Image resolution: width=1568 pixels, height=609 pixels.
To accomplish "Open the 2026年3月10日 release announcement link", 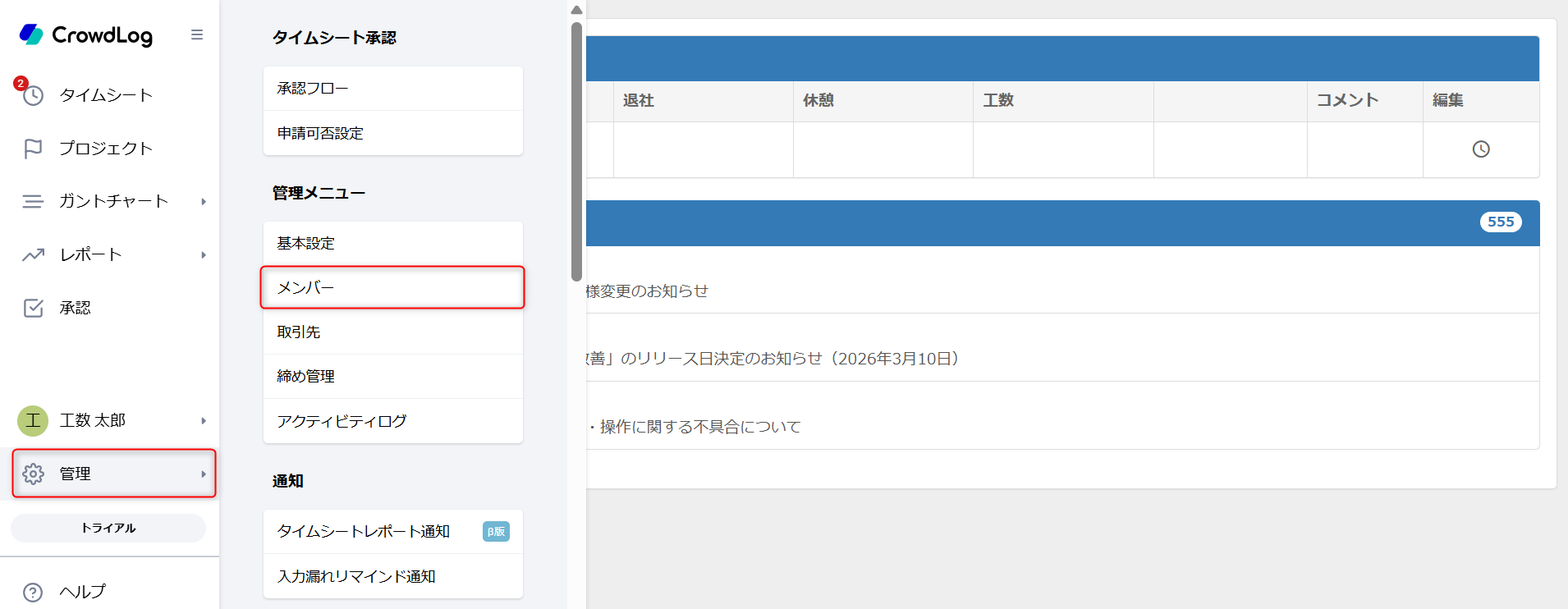I will (x=772, y=359).
